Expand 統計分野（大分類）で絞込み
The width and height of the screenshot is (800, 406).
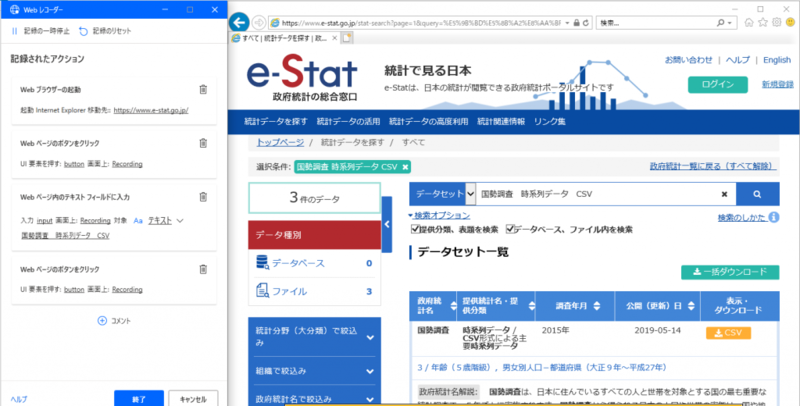314,337
